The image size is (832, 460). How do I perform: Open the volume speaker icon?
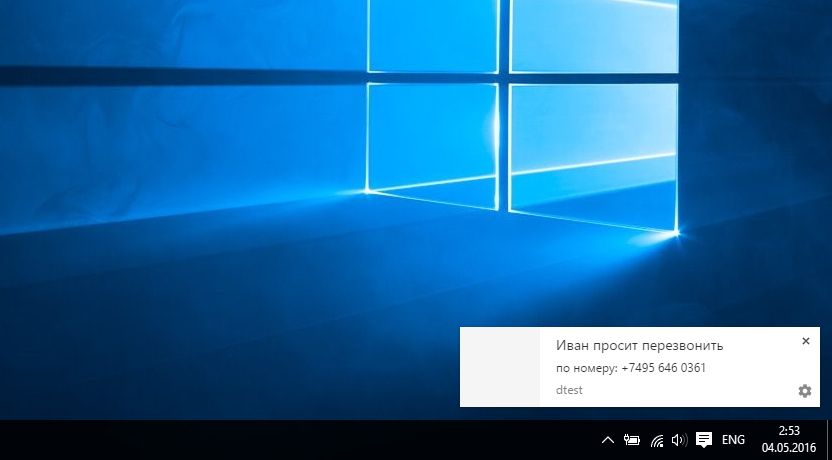(x=679, y=440)
